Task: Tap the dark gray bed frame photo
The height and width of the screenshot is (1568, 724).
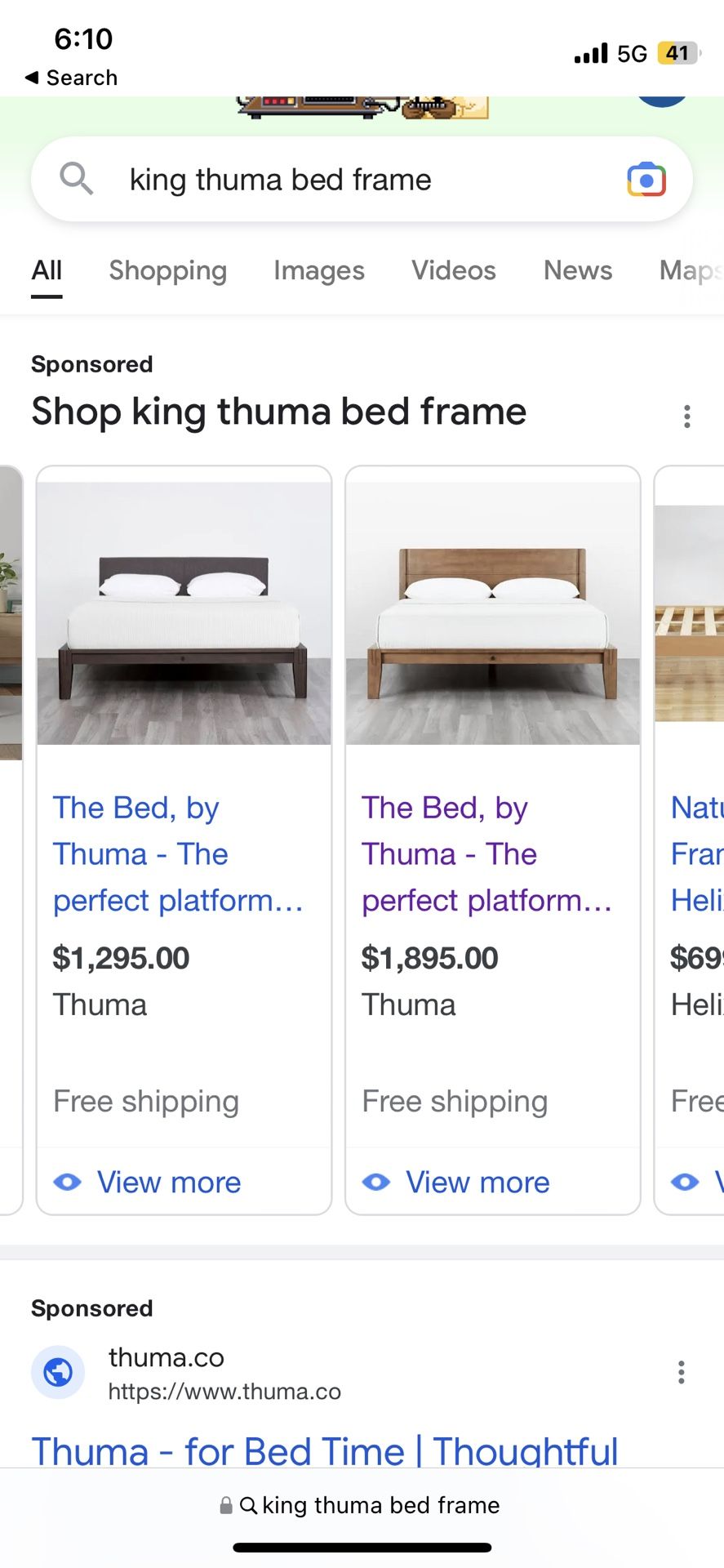Action: click(x=184, y=612)
